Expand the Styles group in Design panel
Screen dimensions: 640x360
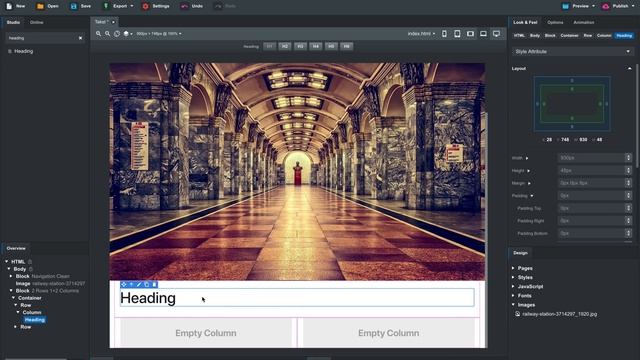(513, 278)
